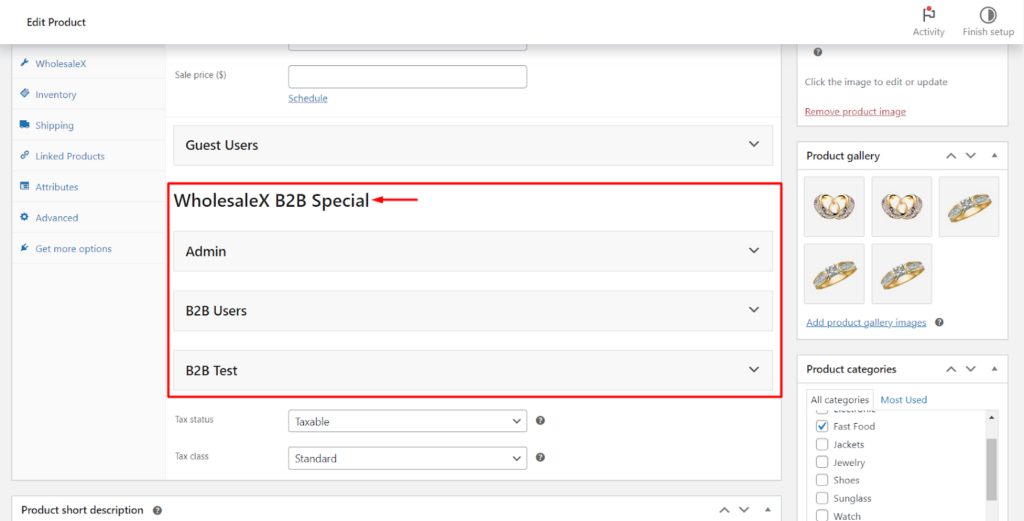Open the Tax status dropdown

408,421
